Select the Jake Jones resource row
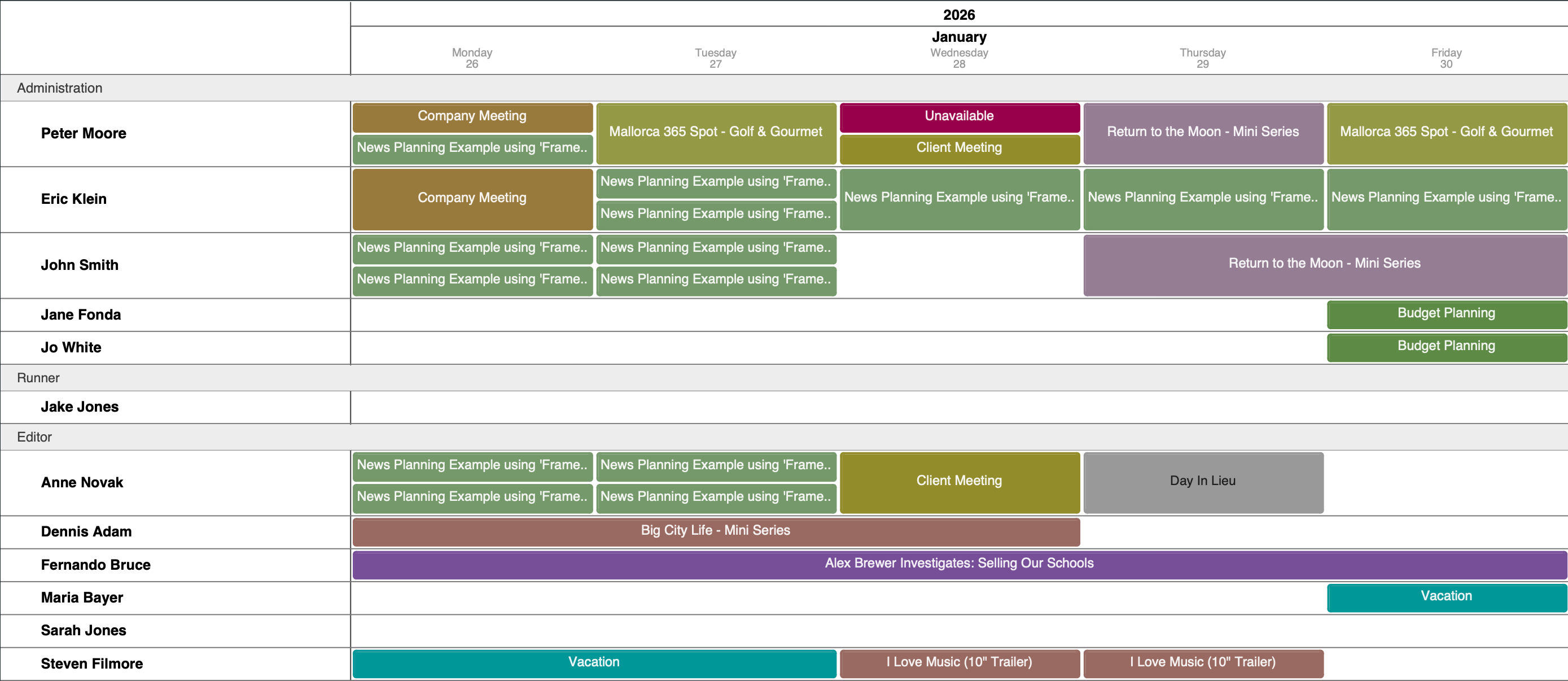1568x681 pixels. (80, 407)
